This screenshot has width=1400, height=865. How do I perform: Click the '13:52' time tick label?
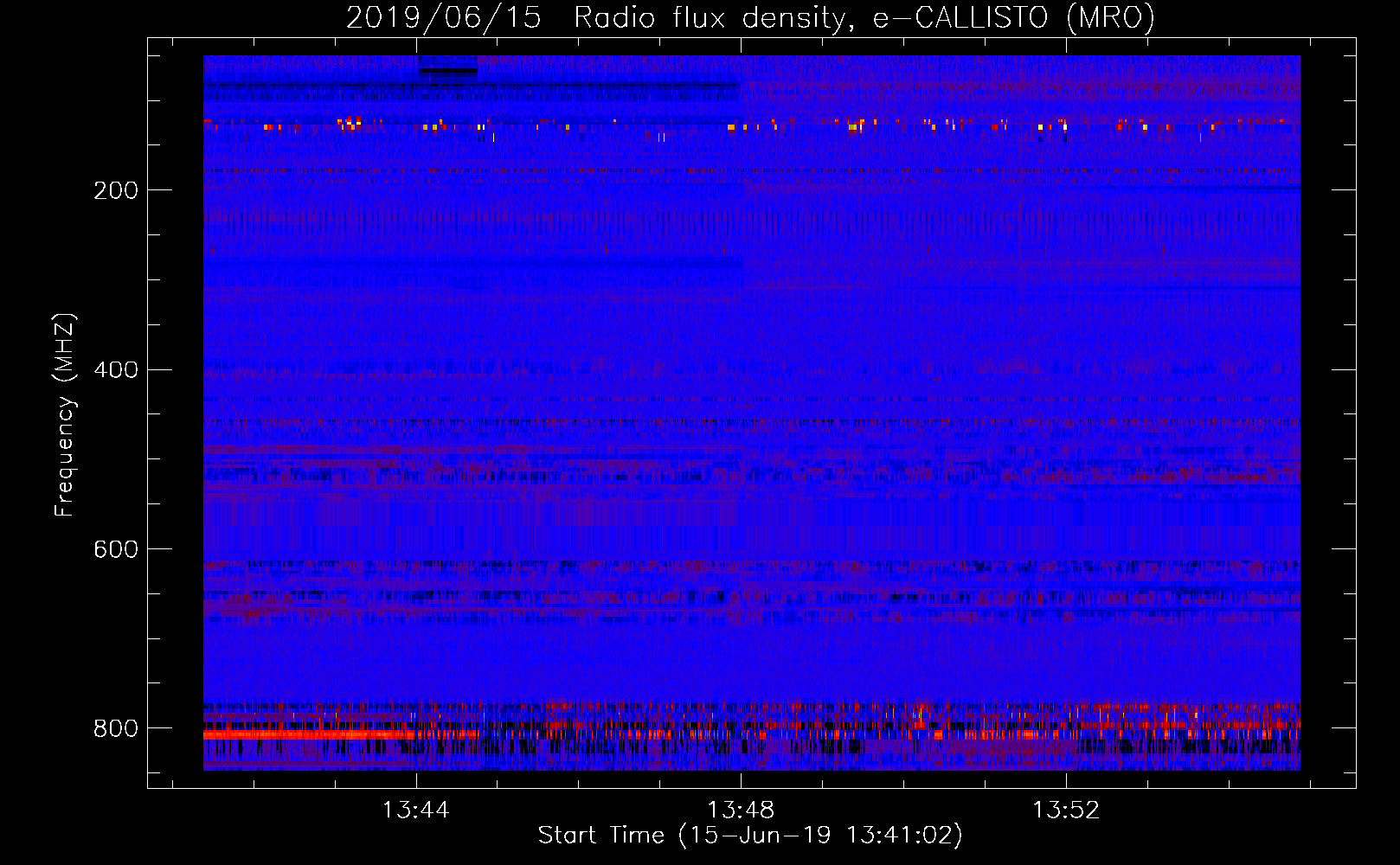tap(1066, 810)
